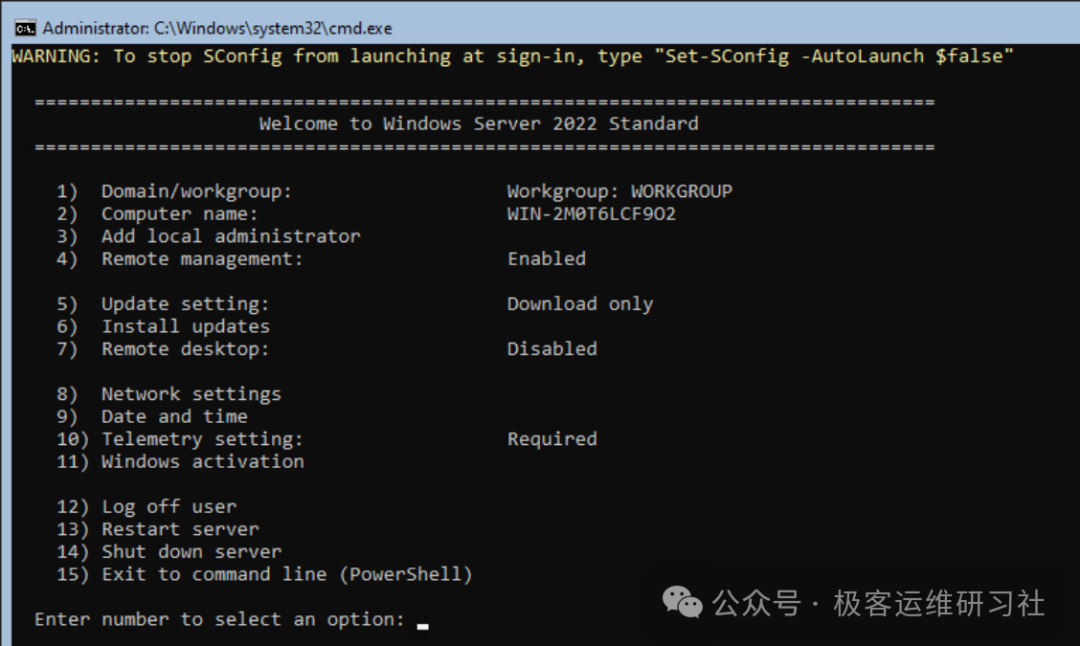Choose the Network settings entry
1080x646 pixels.
[x=190, y=394]
